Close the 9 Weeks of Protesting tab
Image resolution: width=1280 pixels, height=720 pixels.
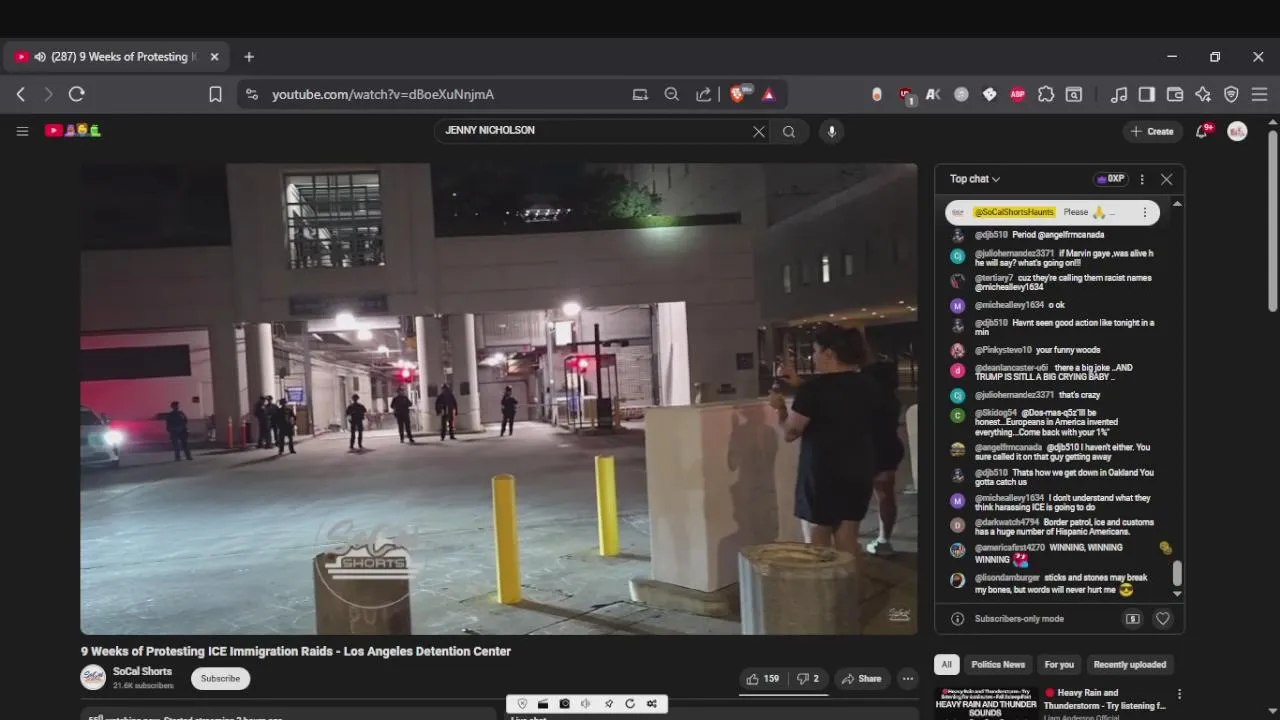point(214,57)
